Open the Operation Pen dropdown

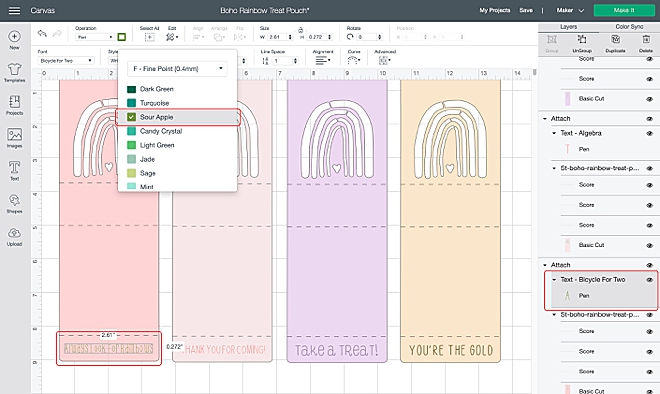(x=95, y=37)
